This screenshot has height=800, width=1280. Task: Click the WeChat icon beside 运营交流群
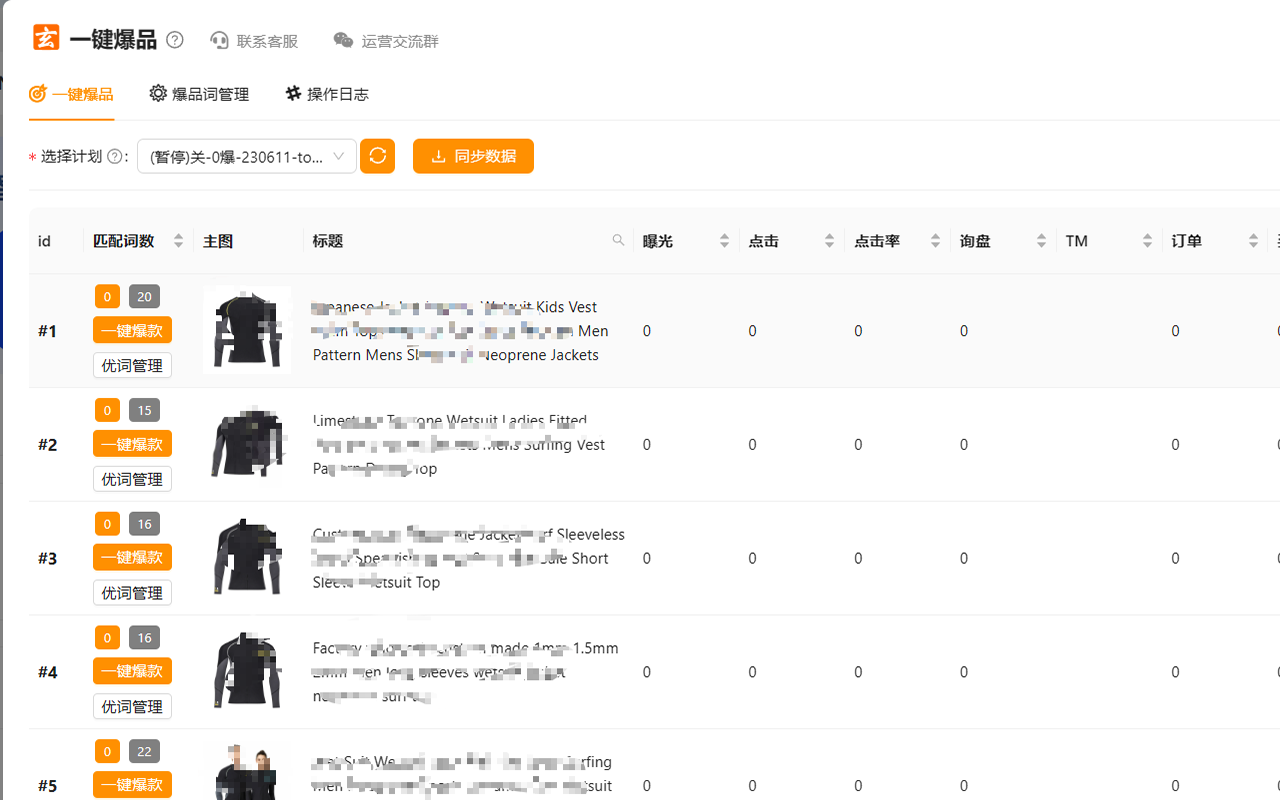coord(343,40)
